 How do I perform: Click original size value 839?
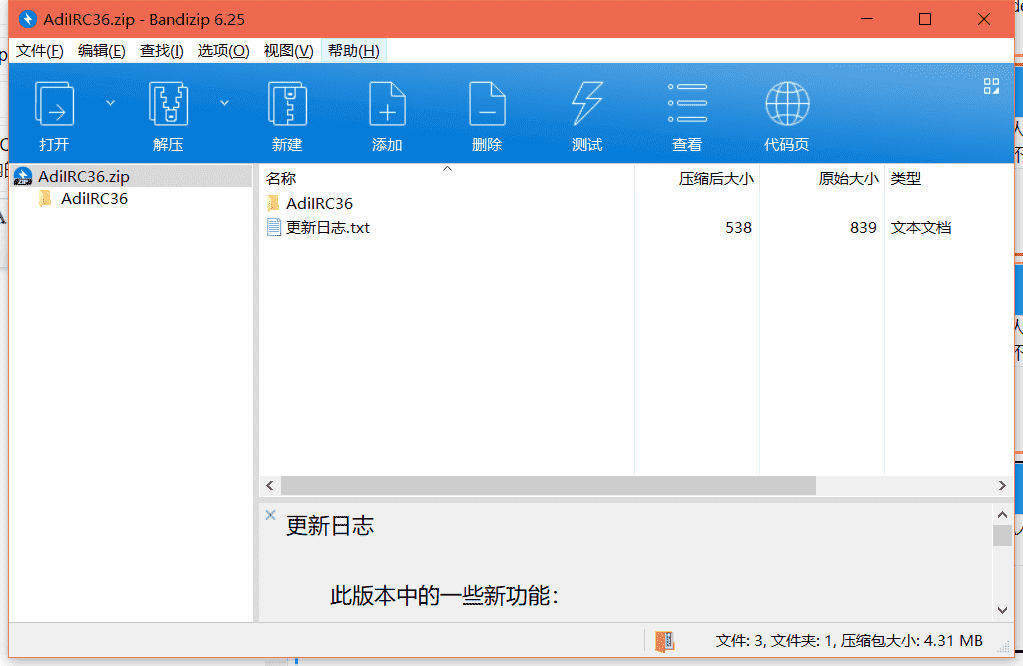[863, 228]
